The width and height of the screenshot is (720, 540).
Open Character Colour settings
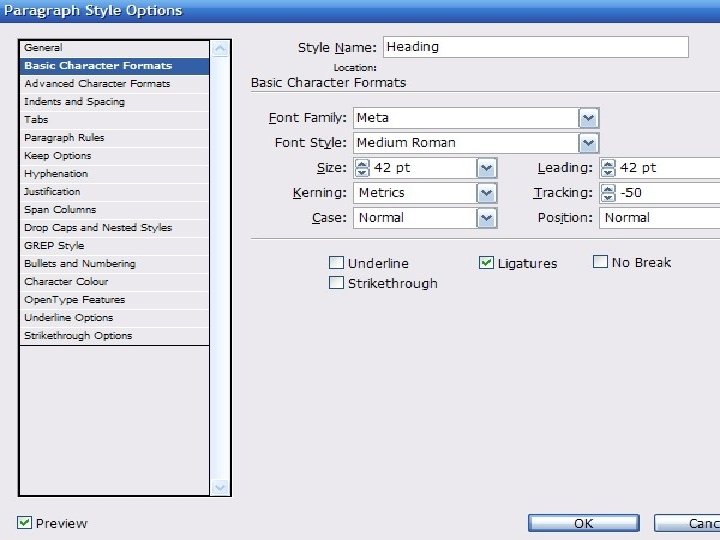pyautogui.click(x=114, y=281)
